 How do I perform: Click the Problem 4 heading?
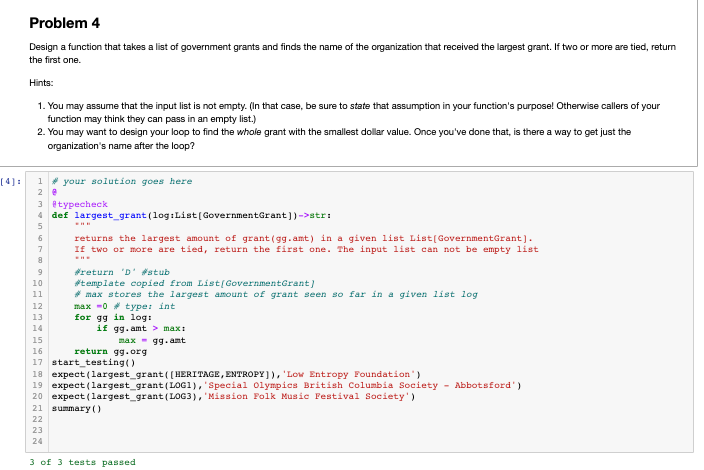click(x=64, y=23)
